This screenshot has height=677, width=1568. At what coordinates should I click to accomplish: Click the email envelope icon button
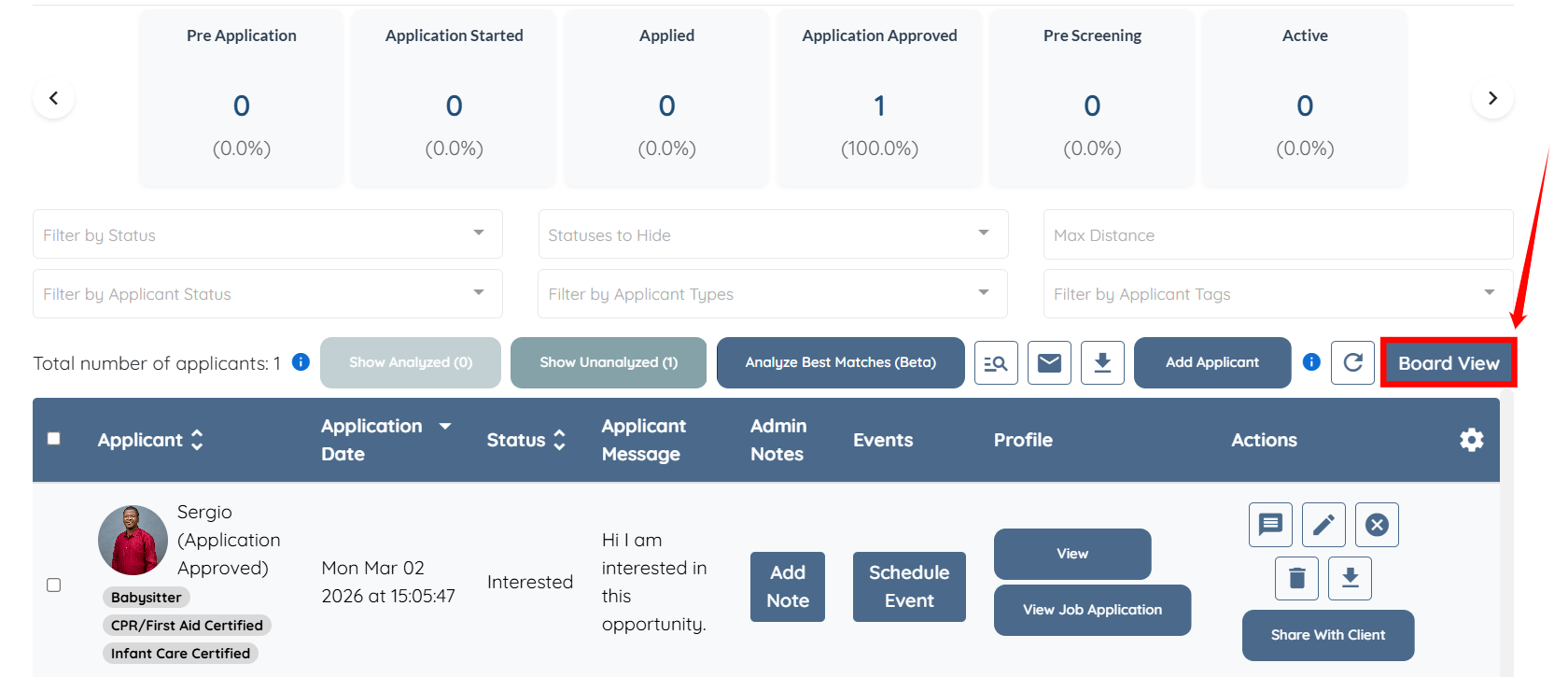click(x=1049, y=363)
